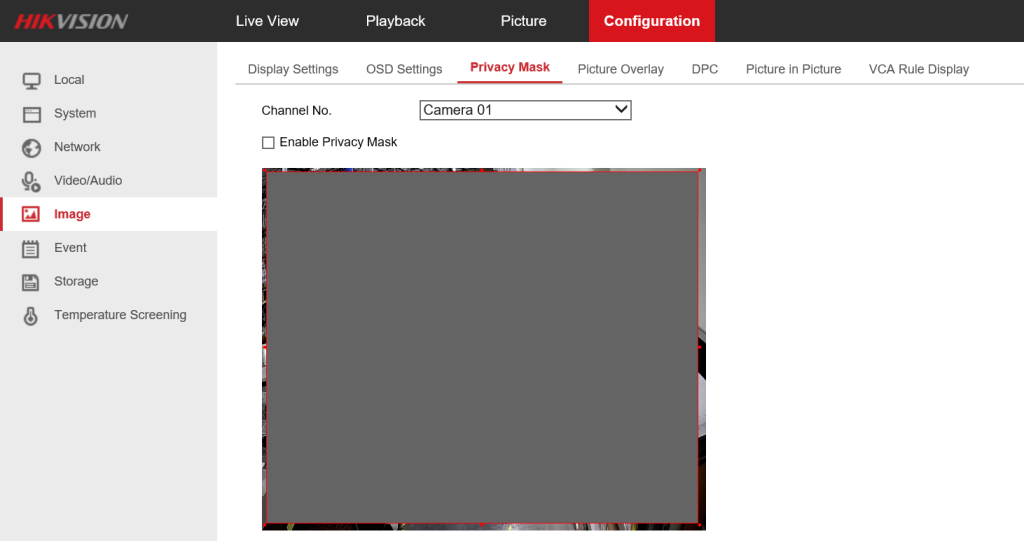The image size is (1024, 541).
Task: Click the Event calendar icon
Action: click(x=31, y=248)
